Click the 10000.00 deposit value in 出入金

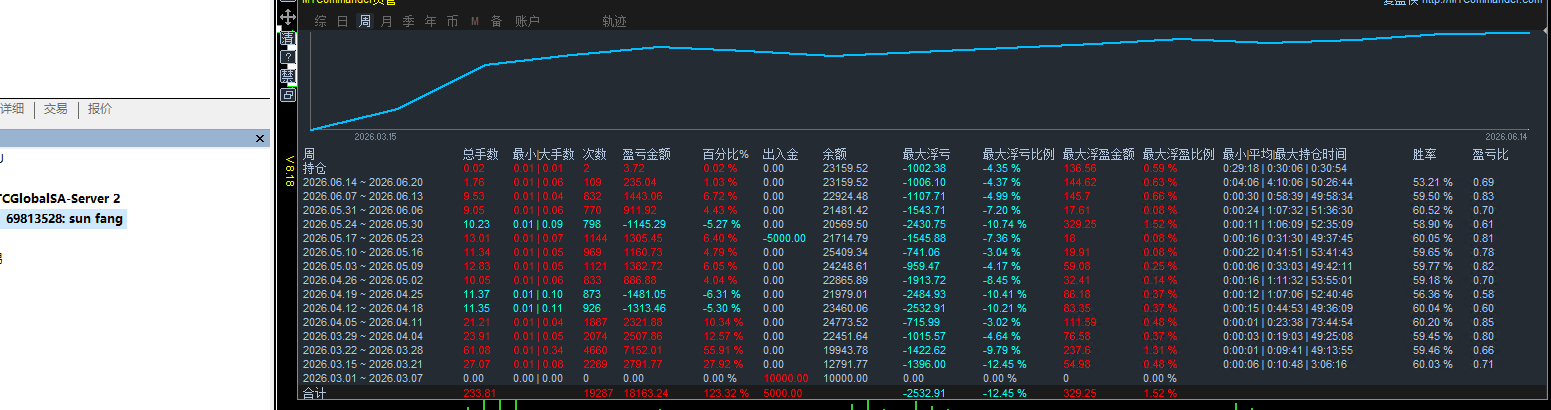click(x=785, y=378)
